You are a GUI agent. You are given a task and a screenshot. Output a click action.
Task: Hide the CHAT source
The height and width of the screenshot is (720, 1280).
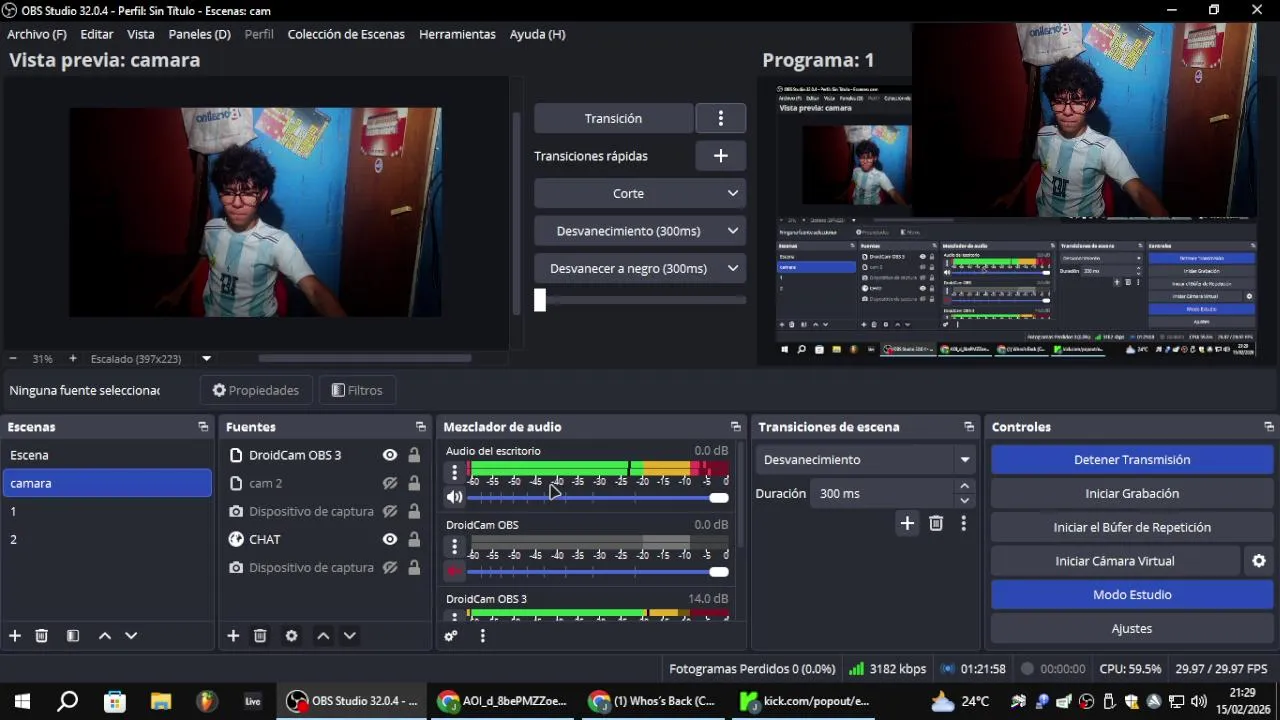(x=390, y=539)
